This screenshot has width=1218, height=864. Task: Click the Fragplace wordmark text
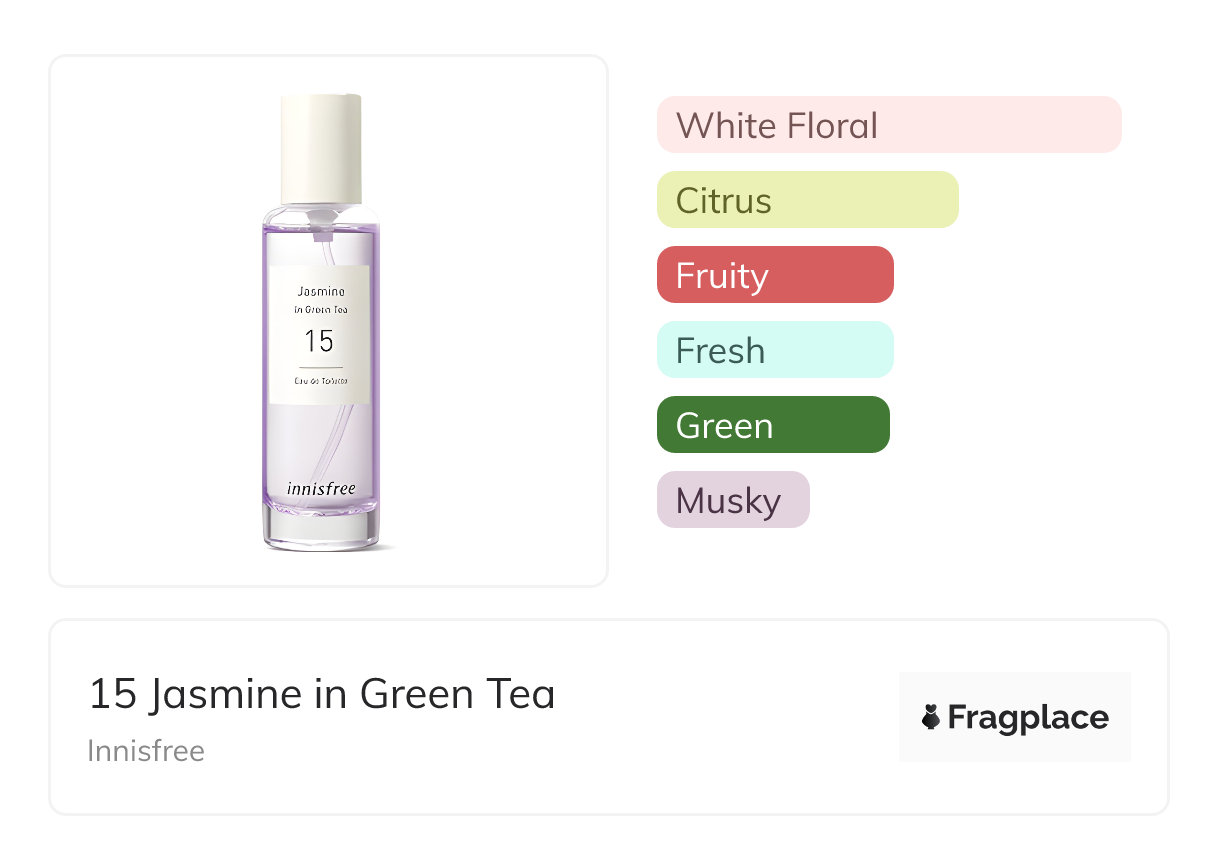pyautogui.click(x=1028, y=718)
